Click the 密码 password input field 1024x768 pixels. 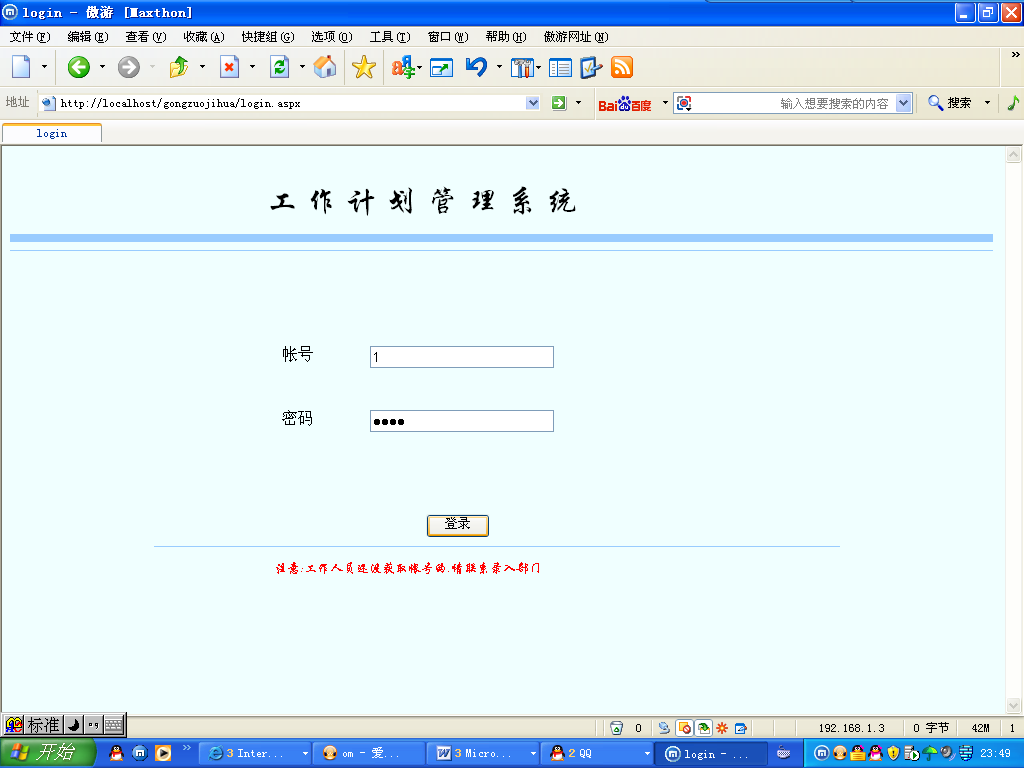(462, 421)
